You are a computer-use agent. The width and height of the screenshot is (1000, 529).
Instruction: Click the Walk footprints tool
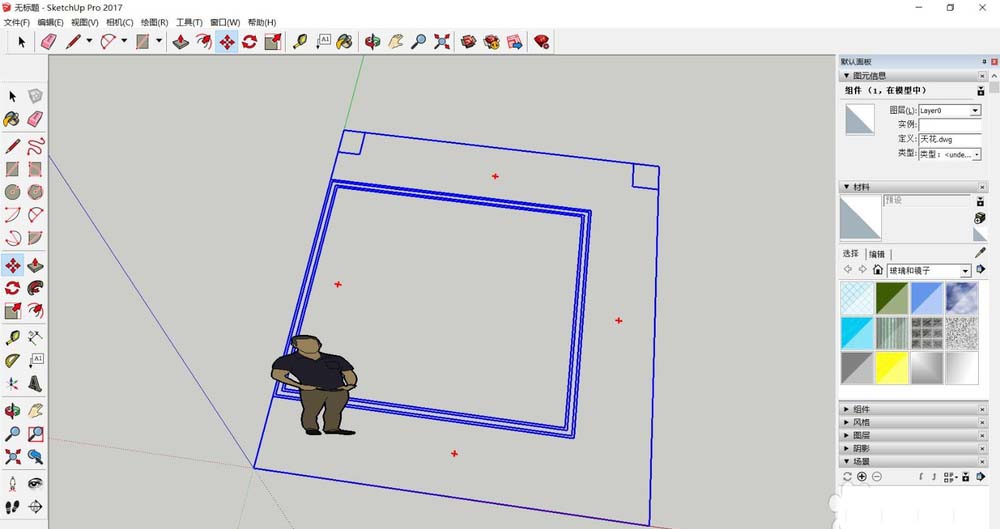[13, 507]
